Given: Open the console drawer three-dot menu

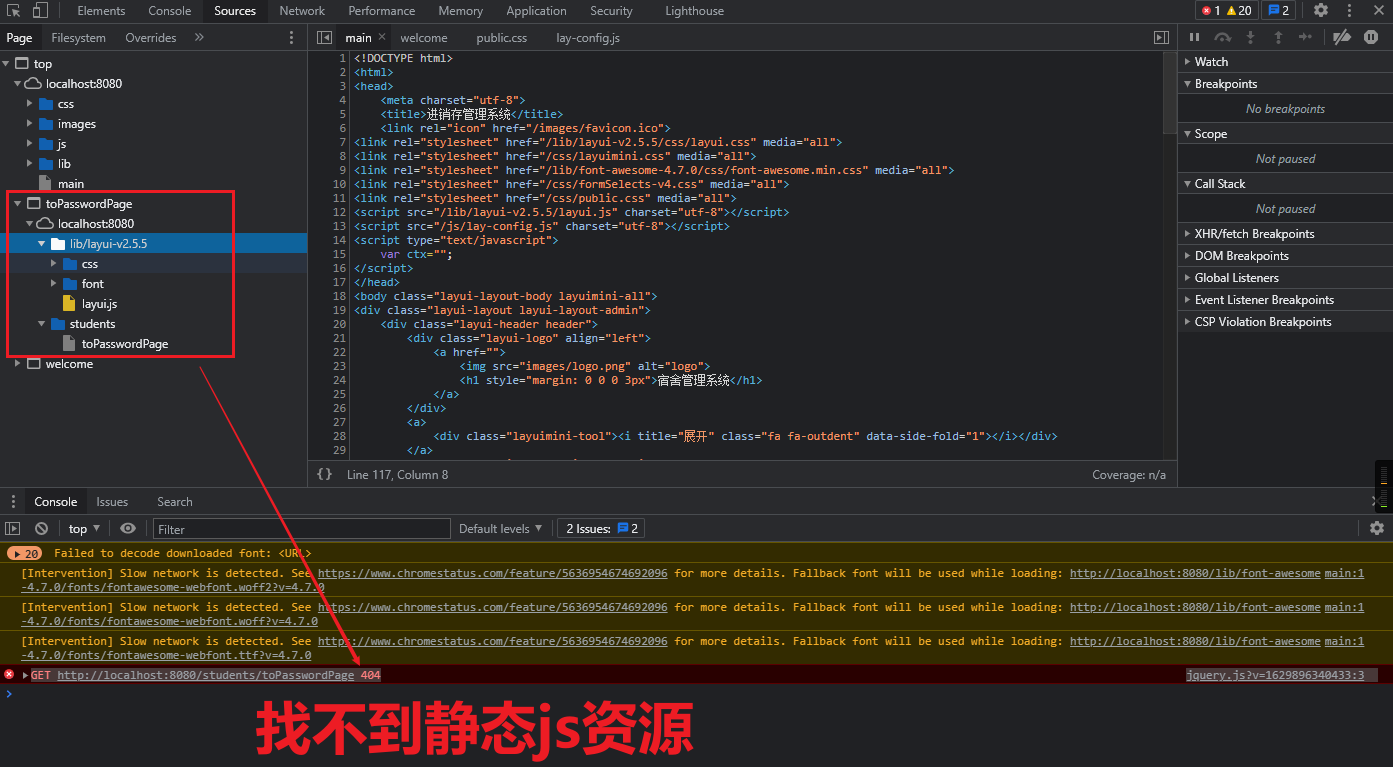Looking at the screenshot, I should pos(14,501).
